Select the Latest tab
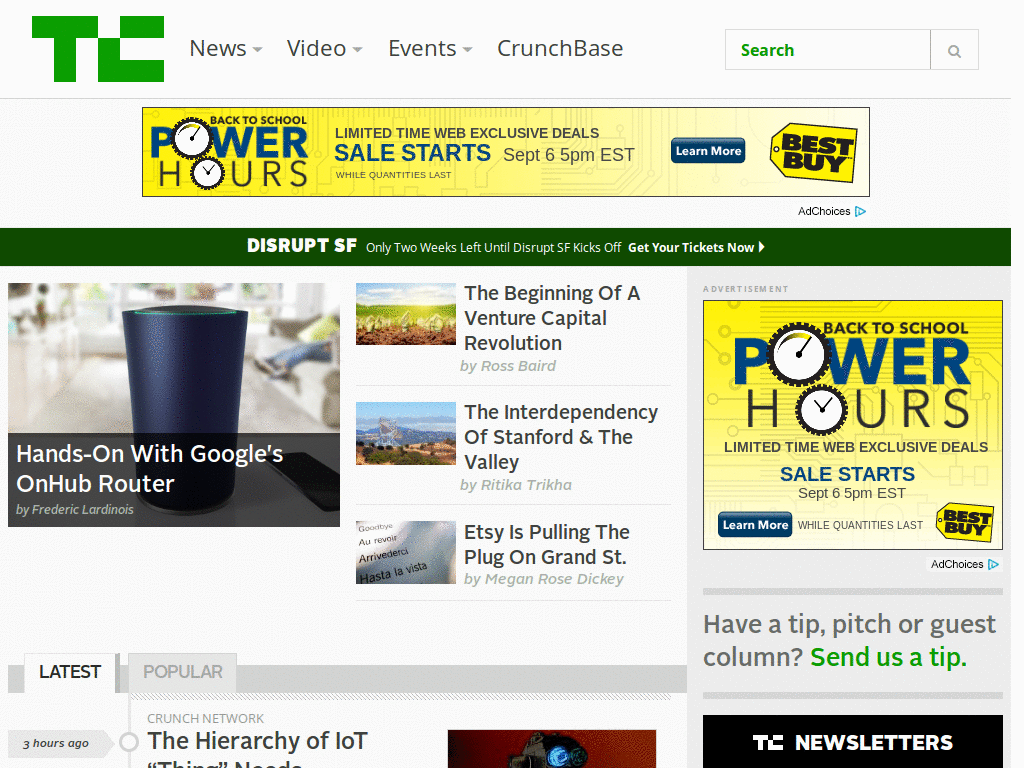This screenshot has width=1024, height=768. (x=70, y=672)
